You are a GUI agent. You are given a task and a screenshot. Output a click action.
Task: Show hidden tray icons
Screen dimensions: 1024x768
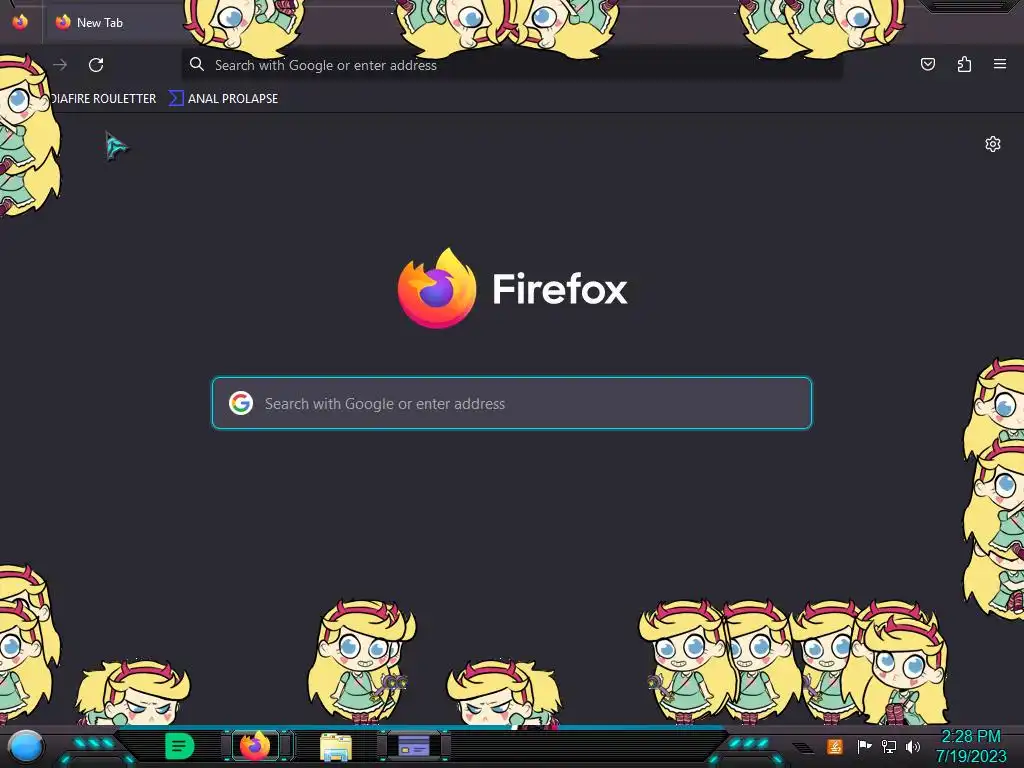[803, 748]
